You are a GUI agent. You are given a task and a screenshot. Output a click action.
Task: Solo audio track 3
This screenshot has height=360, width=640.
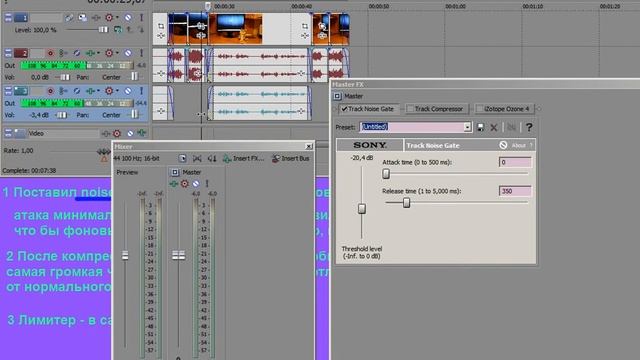pos(142,91)
